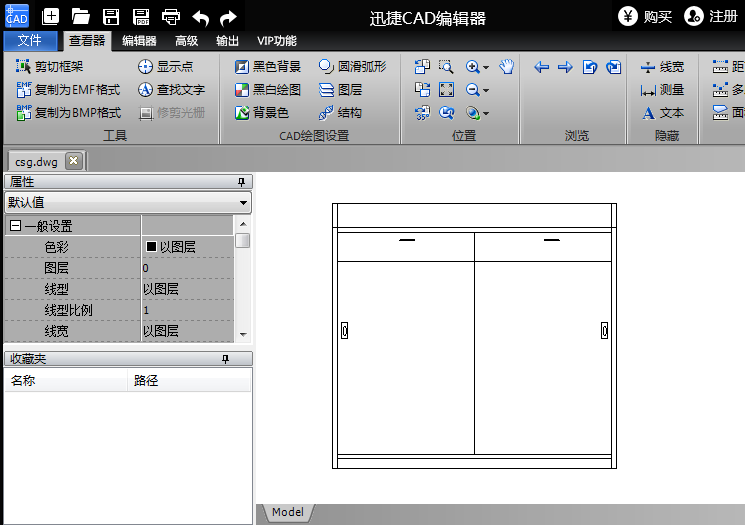Click the print icon in title bar
745x525 pixels.
(x=171, y=16)
